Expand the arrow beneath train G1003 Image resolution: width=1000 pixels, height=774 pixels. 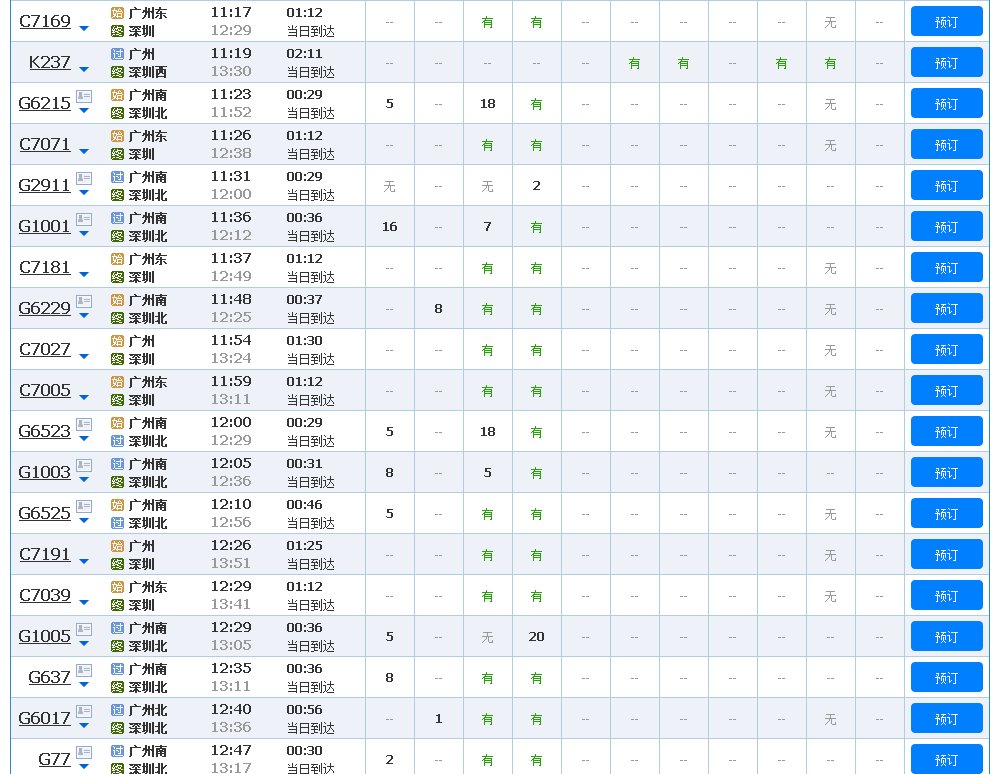point(84,479)
